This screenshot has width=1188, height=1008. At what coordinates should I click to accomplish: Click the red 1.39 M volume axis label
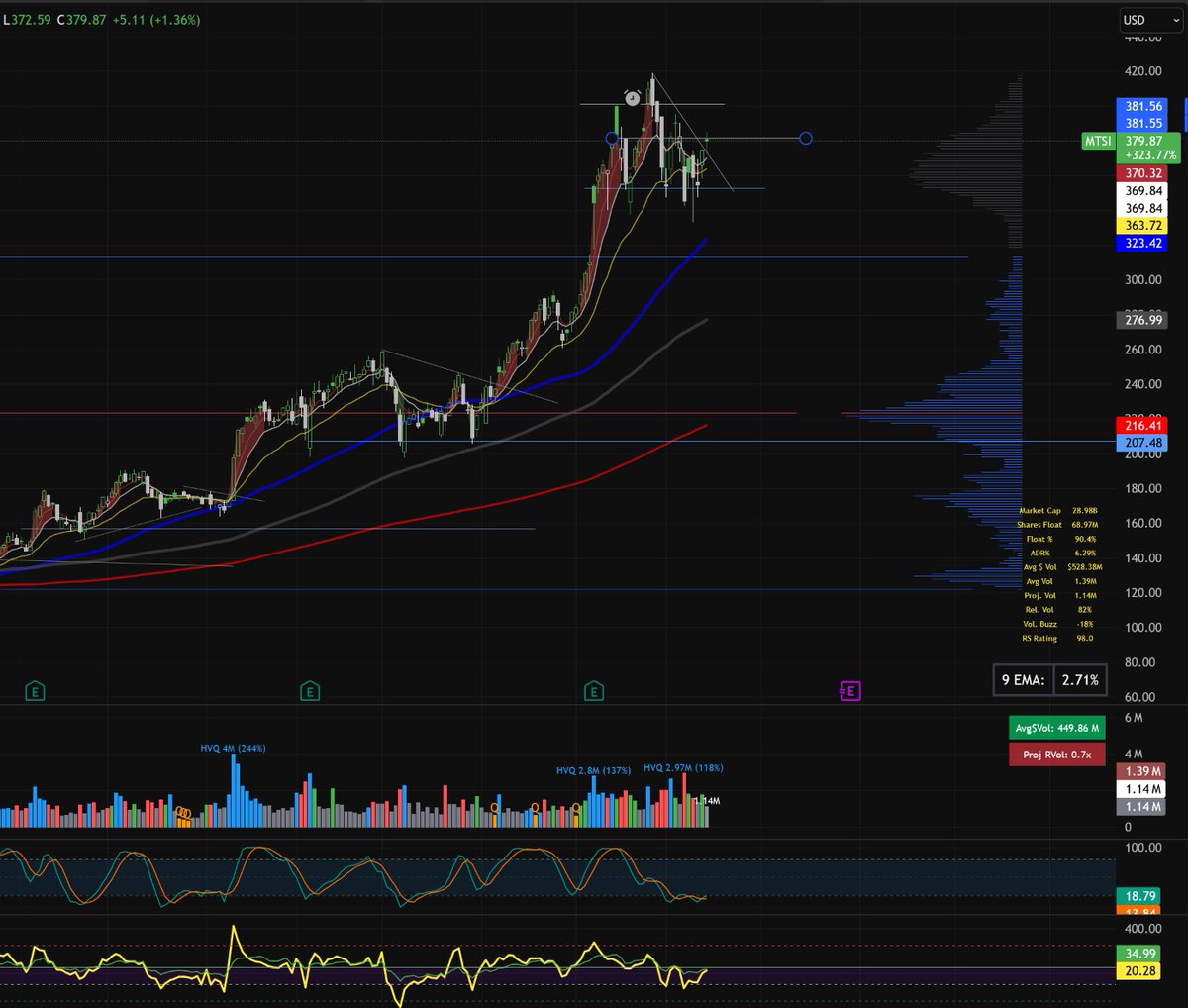tap(1143, 771)
